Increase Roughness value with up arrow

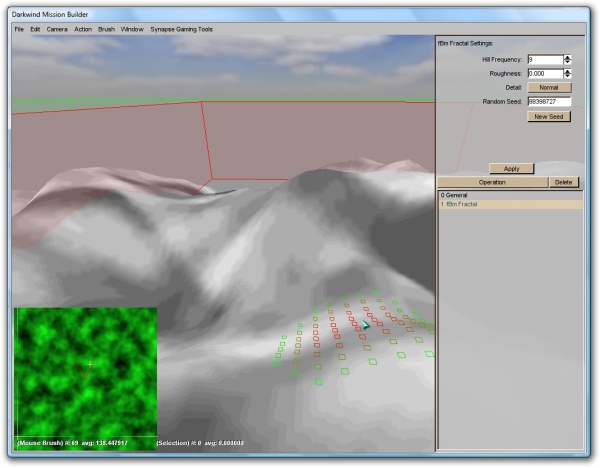568,71
